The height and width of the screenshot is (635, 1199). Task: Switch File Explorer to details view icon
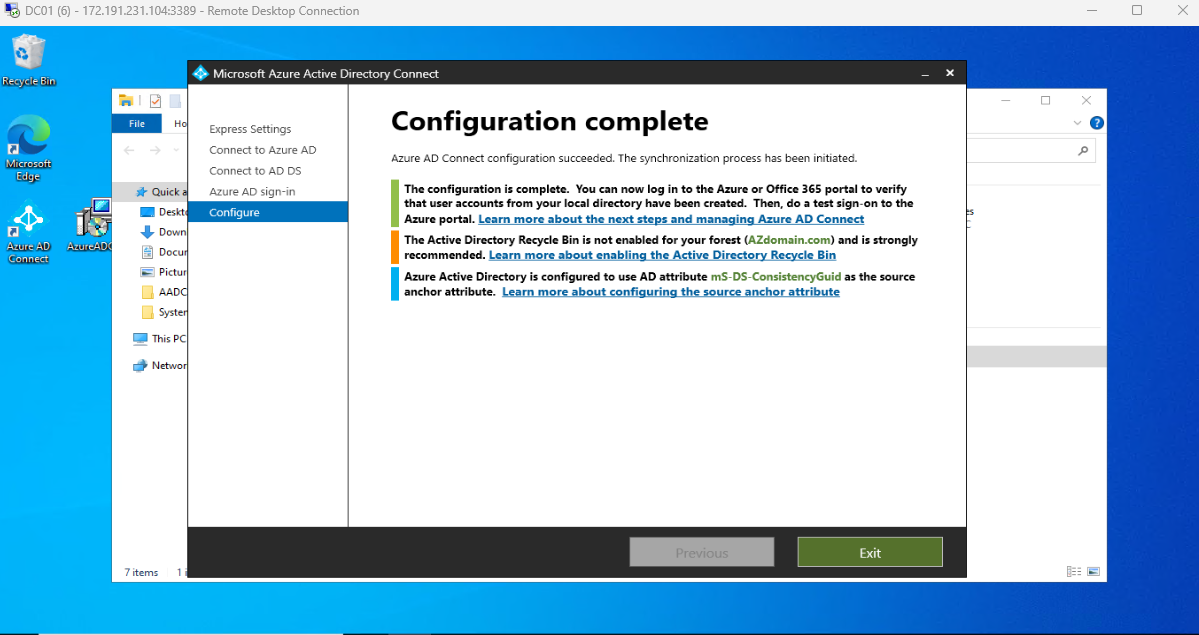(x=1074, y=572)
